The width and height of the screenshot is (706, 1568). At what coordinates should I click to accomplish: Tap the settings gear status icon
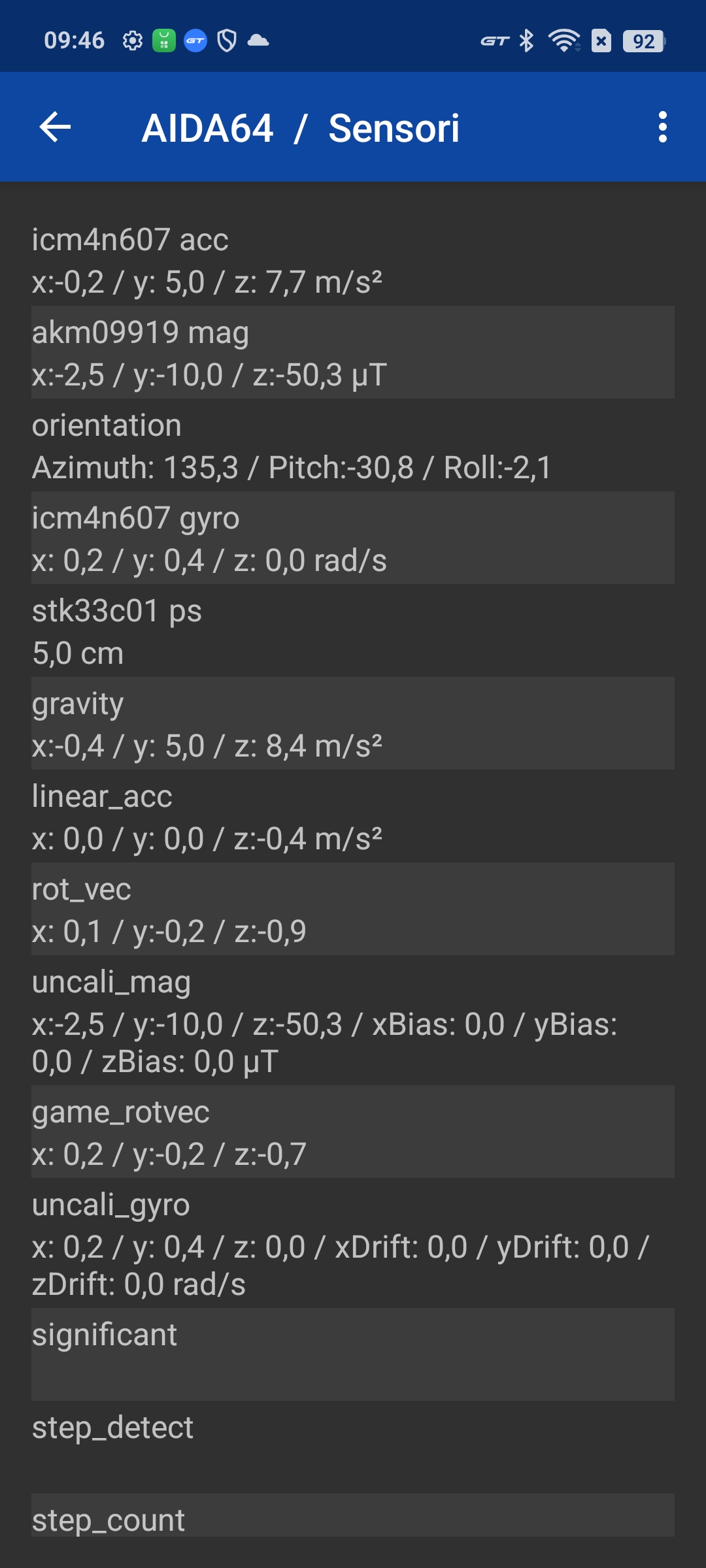point(133,41)
